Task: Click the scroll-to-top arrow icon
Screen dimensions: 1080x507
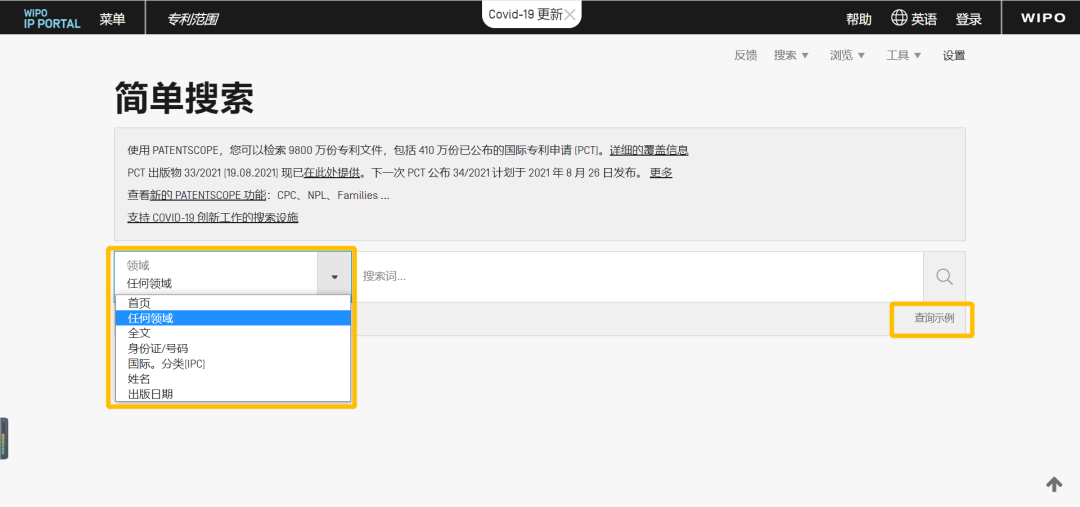Action: (1054, 484)
